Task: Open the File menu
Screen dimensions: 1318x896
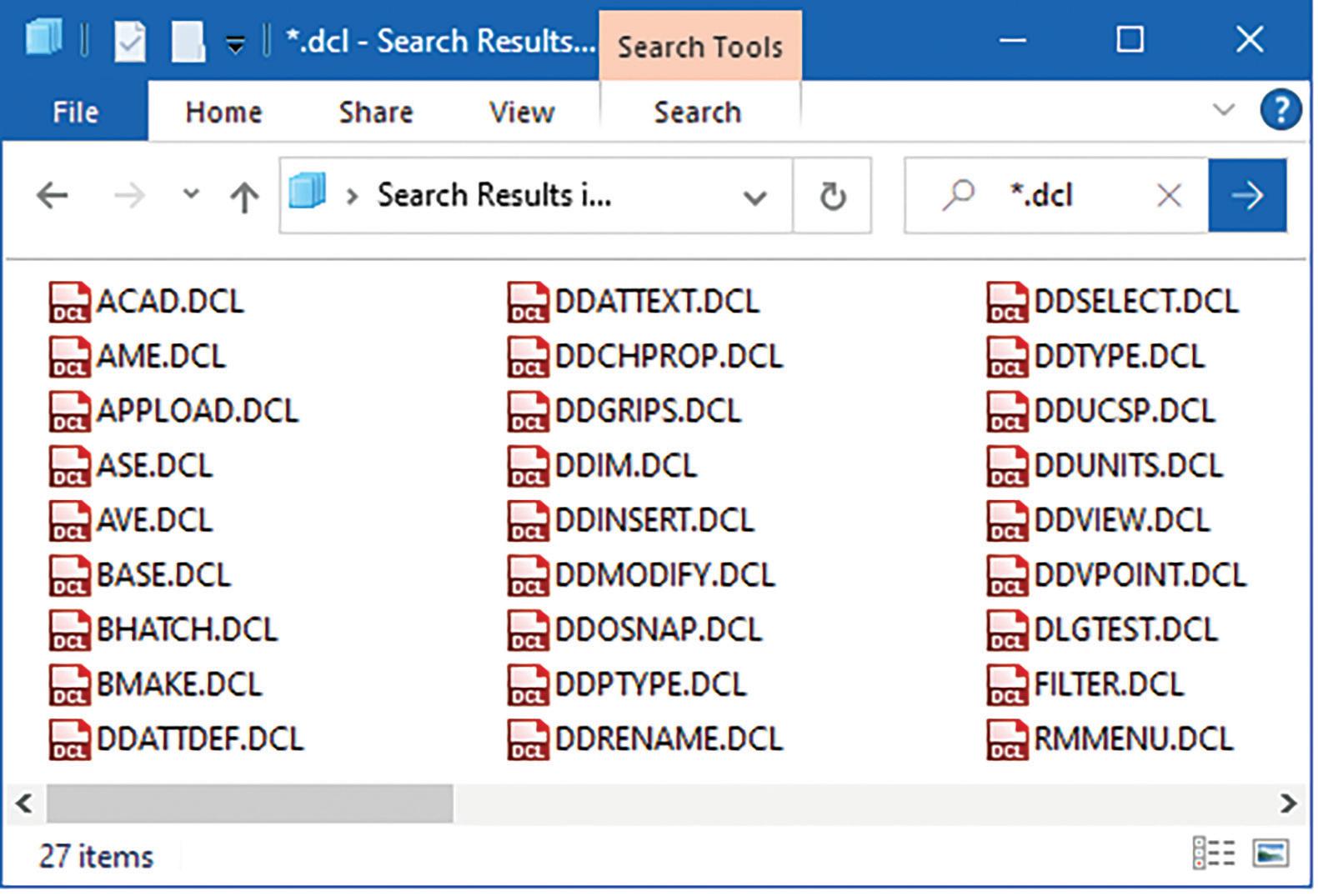Action: tap(75, 112)
